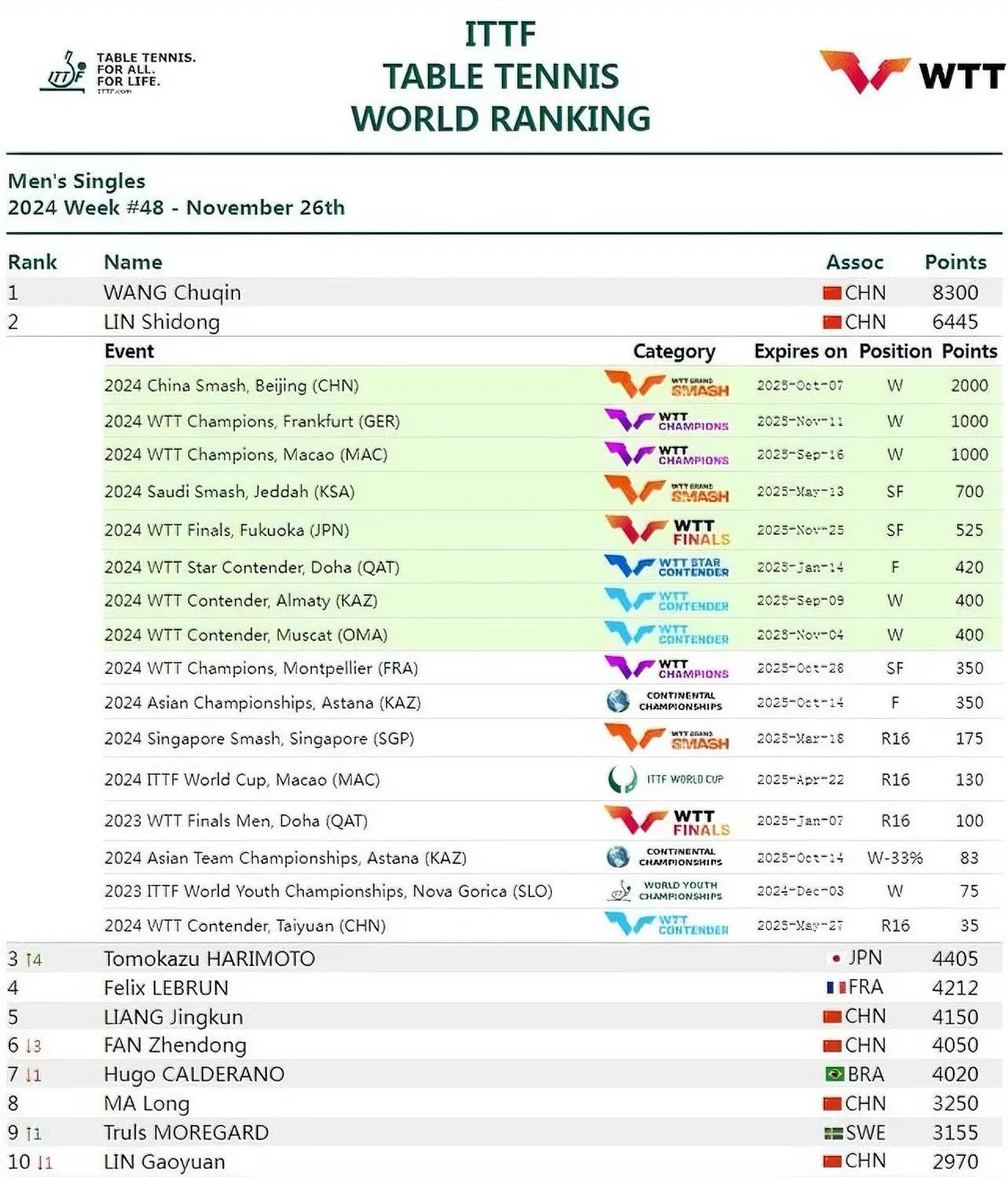Click the 'Event' column header
Image resolution: width=1008 pixels, height=1177 pixels.
tap(129, 351)
